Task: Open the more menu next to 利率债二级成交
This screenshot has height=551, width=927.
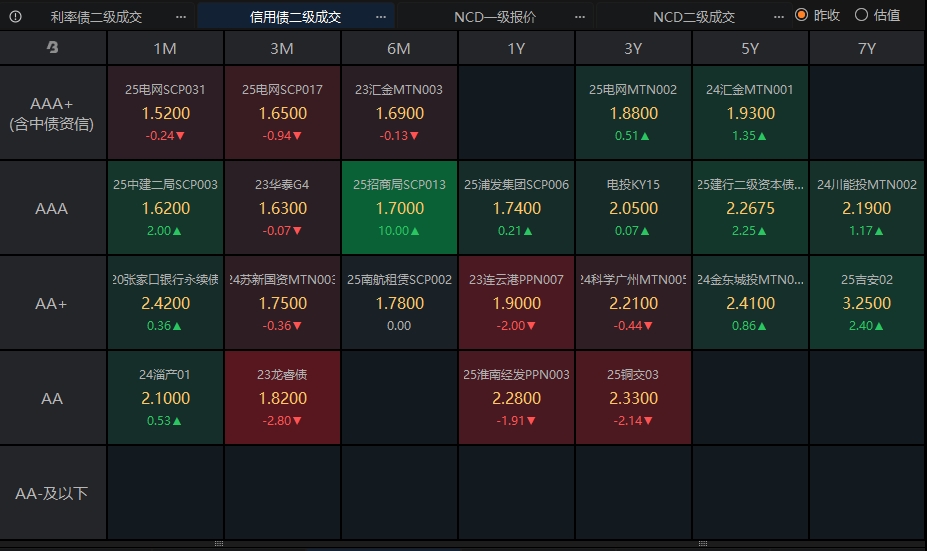Action: tap(181, 17)
